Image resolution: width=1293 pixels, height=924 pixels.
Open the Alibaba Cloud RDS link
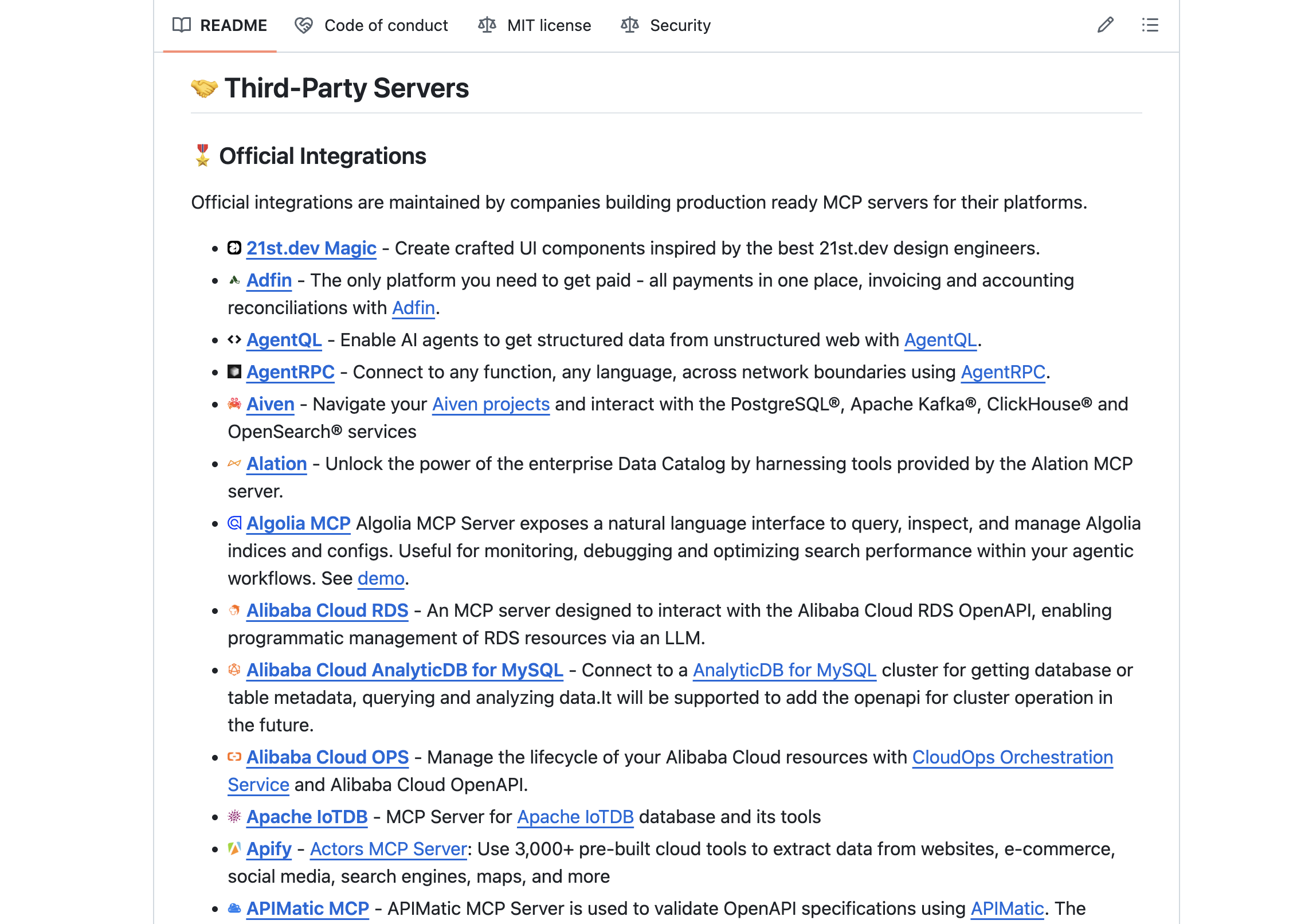click(327, 610)
